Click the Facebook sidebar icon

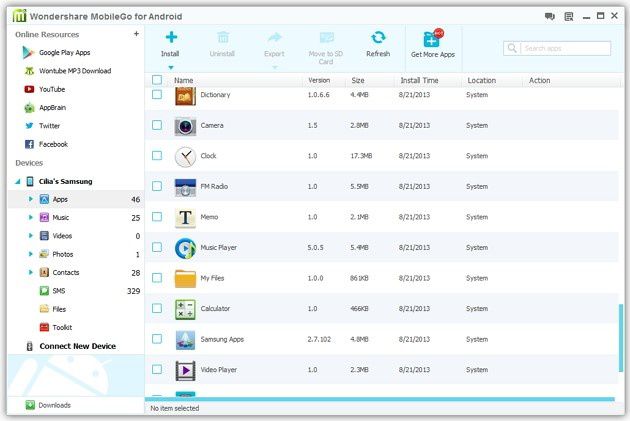pyautogui.click(x=29, y=144)
